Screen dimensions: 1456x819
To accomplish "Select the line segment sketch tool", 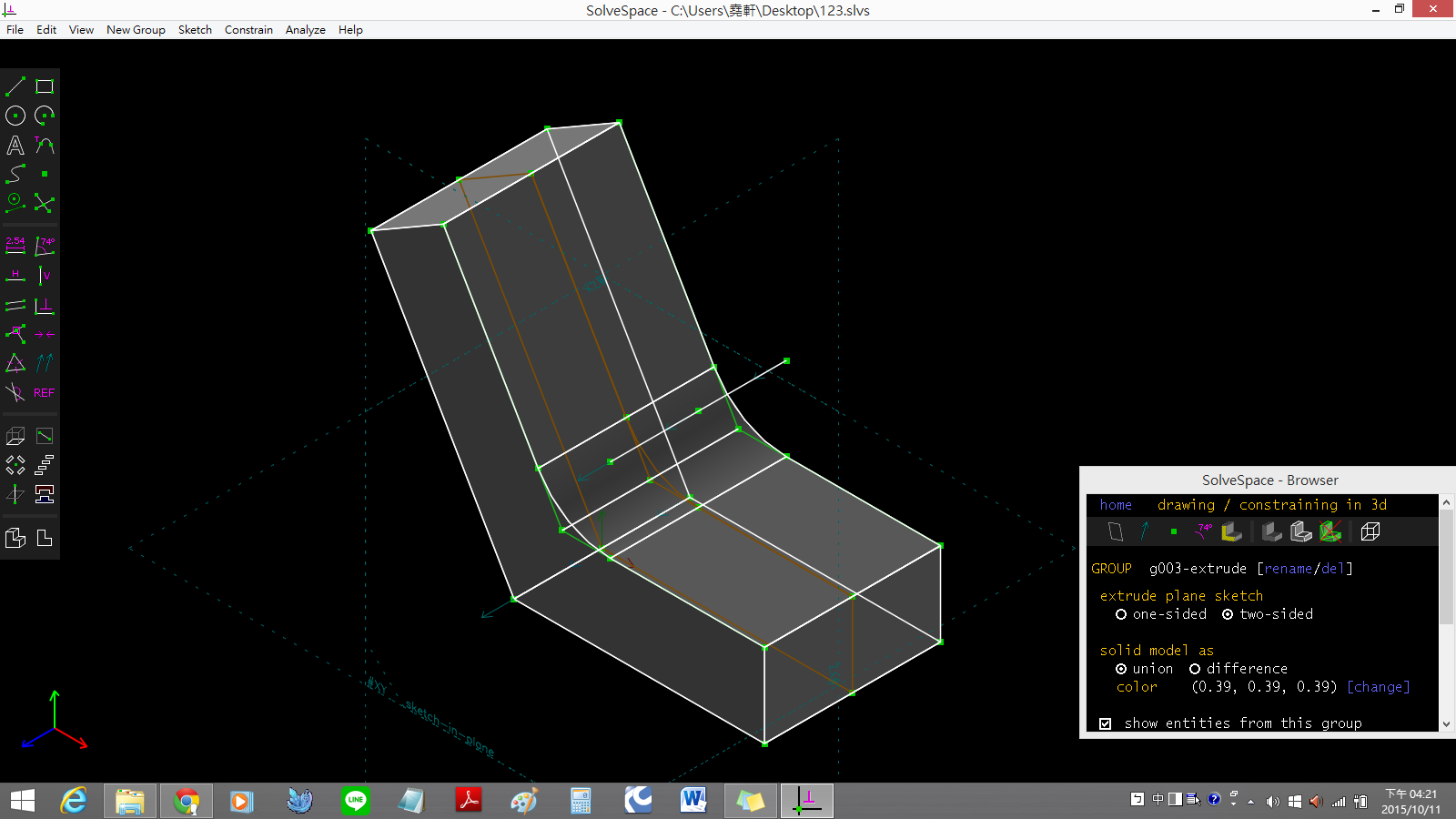I will (15, 86).
